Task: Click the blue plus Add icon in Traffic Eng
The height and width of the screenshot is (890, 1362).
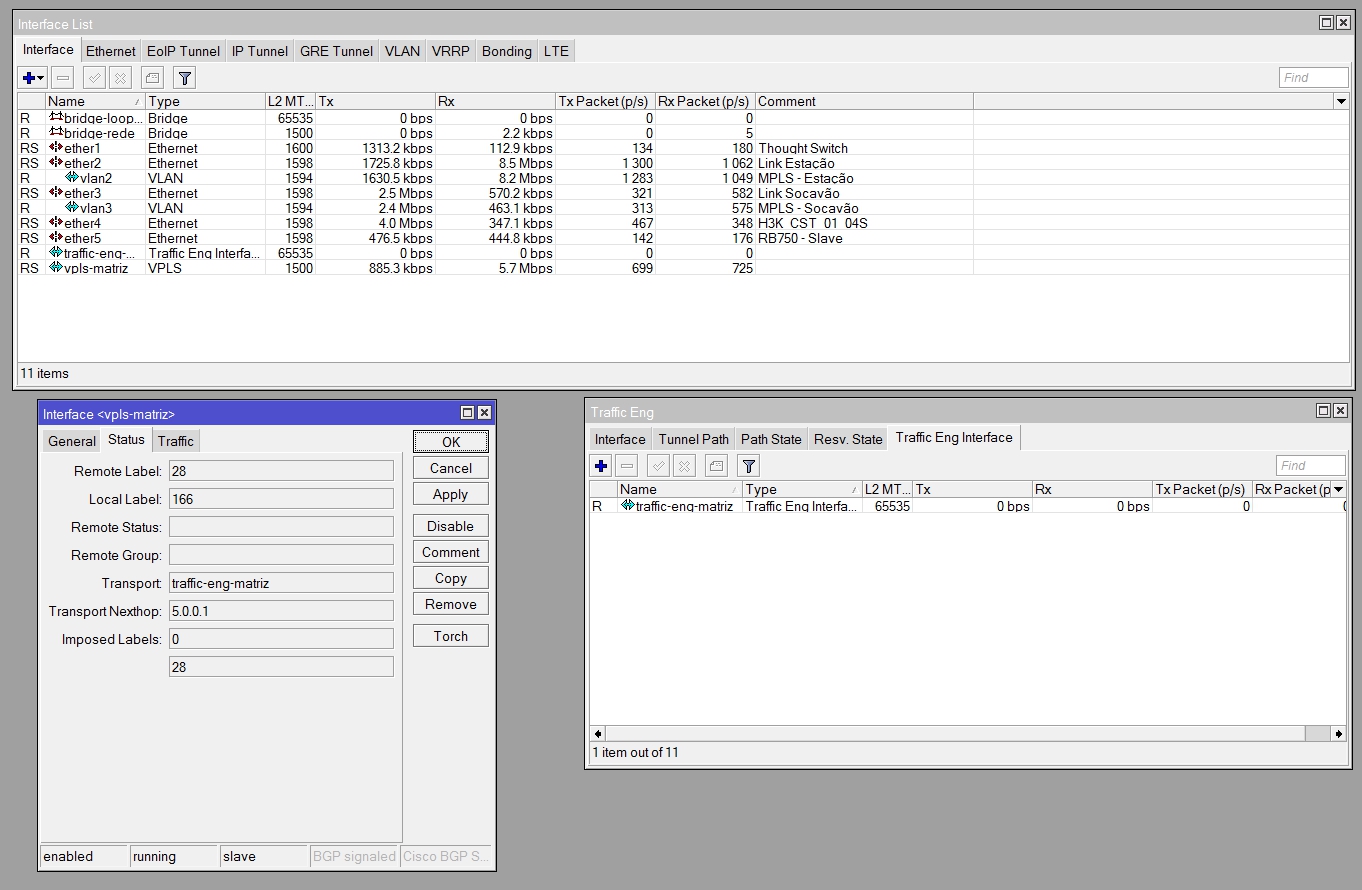Action: pyautogui.click(x=601, y=466)
